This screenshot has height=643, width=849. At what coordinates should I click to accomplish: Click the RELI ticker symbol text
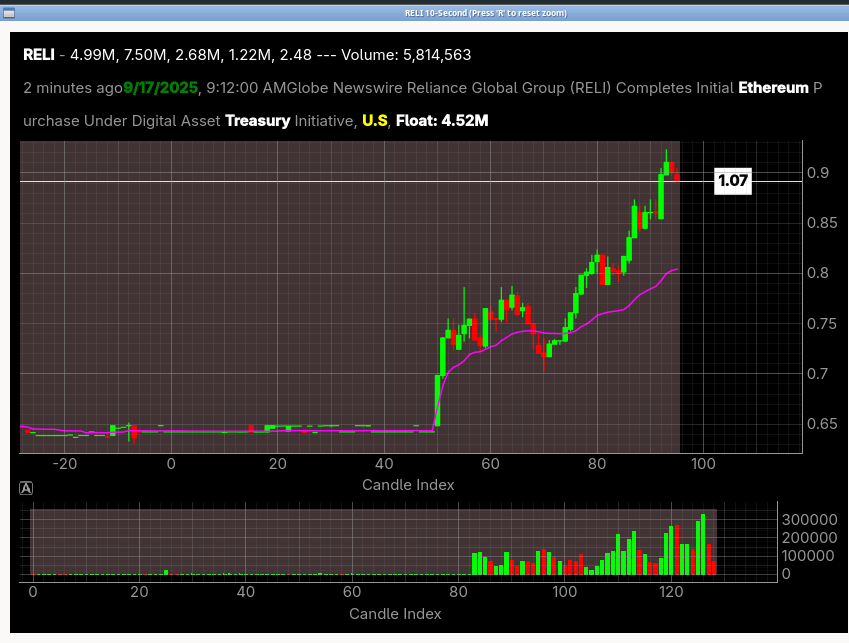38,55
